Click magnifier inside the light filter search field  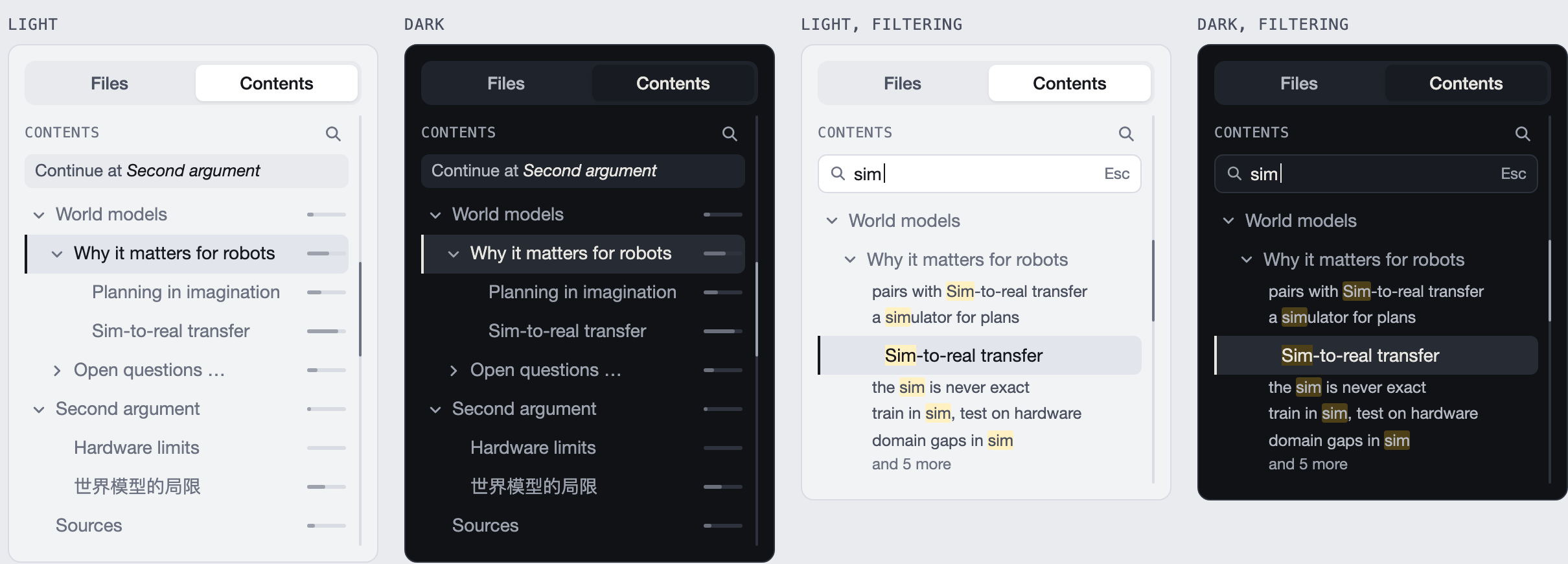[838, 174]
